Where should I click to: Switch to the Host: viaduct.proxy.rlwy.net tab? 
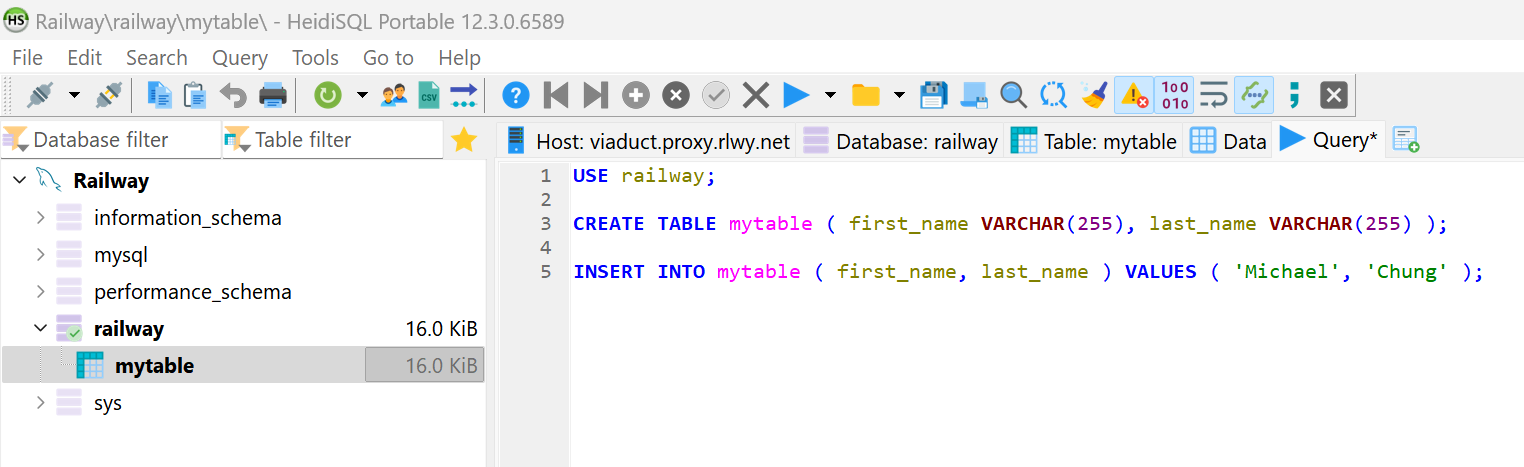coord(648,141)
